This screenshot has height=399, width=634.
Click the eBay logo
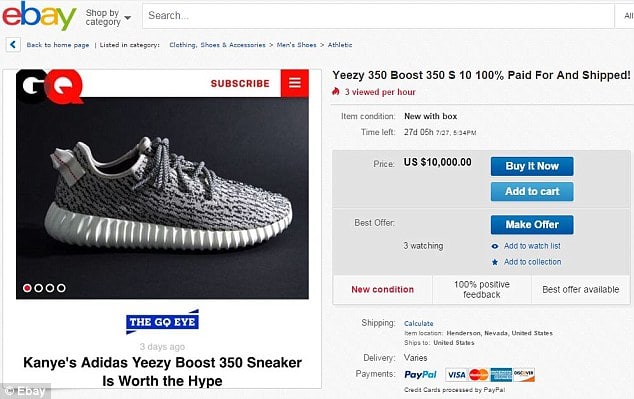tap(39, 15)
